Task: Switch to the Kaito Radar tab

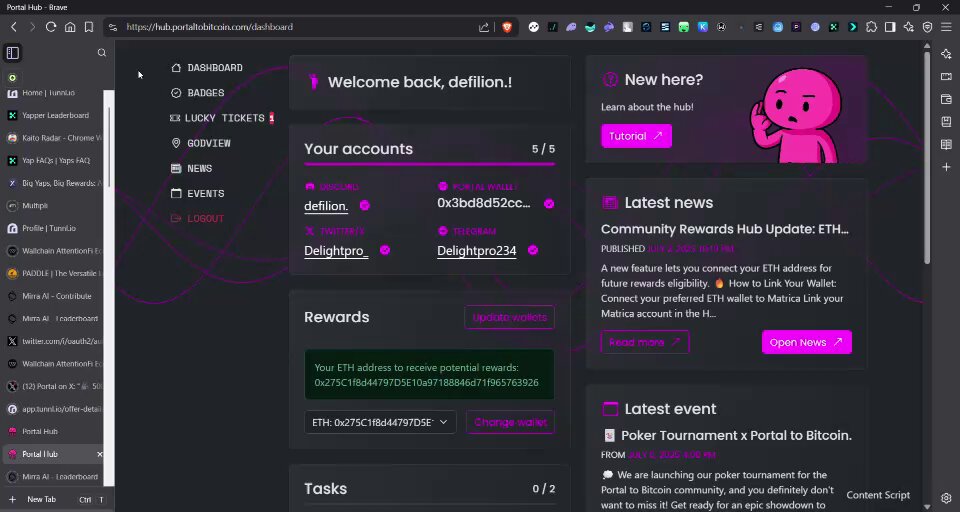Action: point(53,138)
